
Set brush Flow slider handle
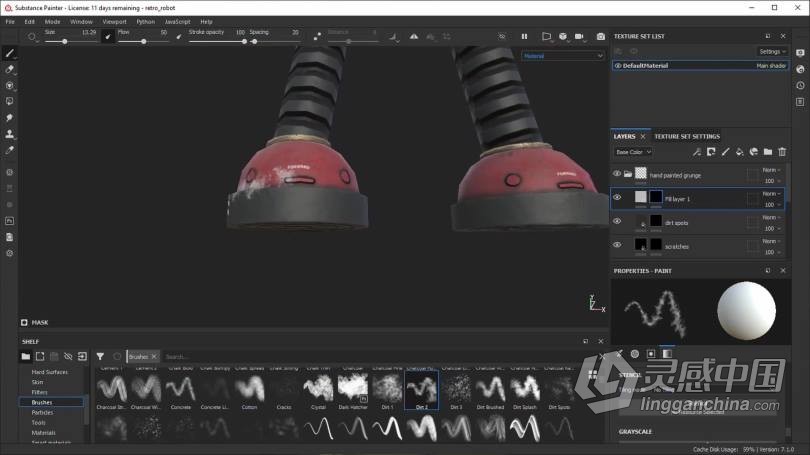[x=144, y=41]
